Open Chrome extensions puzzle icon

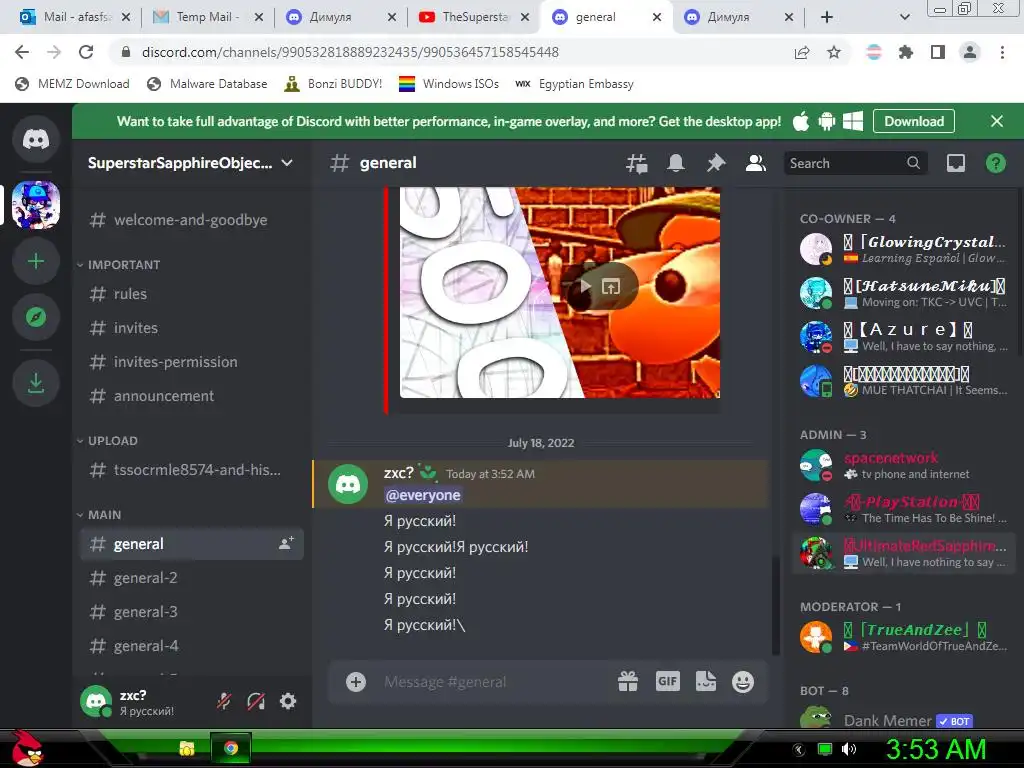point(905,52)
